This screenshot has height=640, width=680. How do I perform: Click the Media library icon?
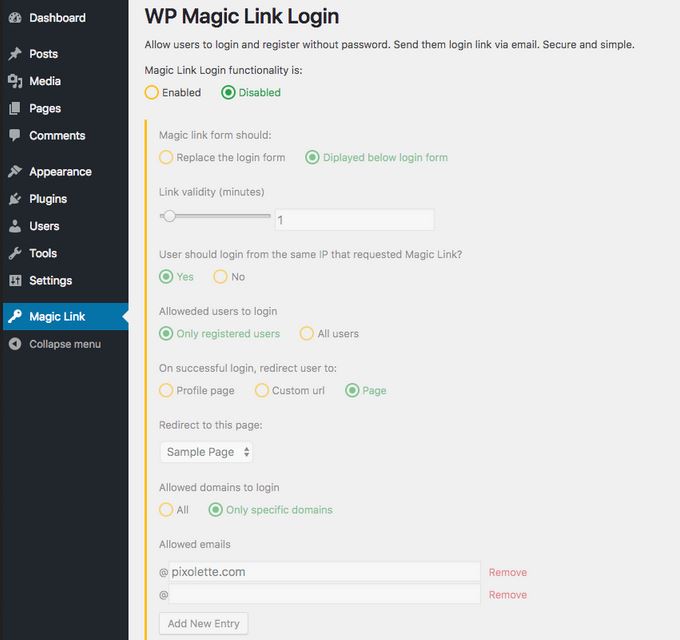(15, 81)
